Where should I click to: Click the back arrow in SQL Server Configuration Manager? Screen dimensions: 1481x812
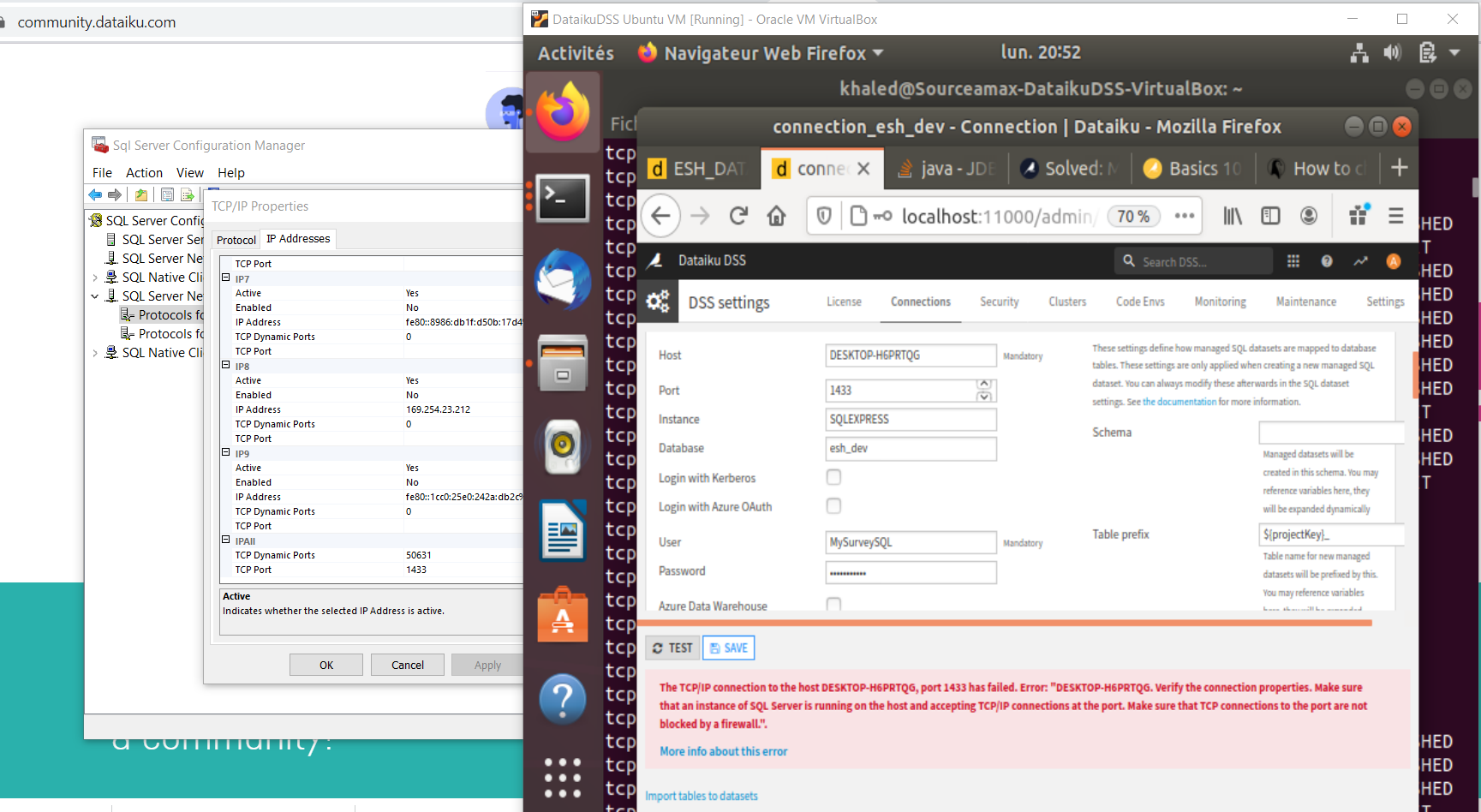coord(94,194)
